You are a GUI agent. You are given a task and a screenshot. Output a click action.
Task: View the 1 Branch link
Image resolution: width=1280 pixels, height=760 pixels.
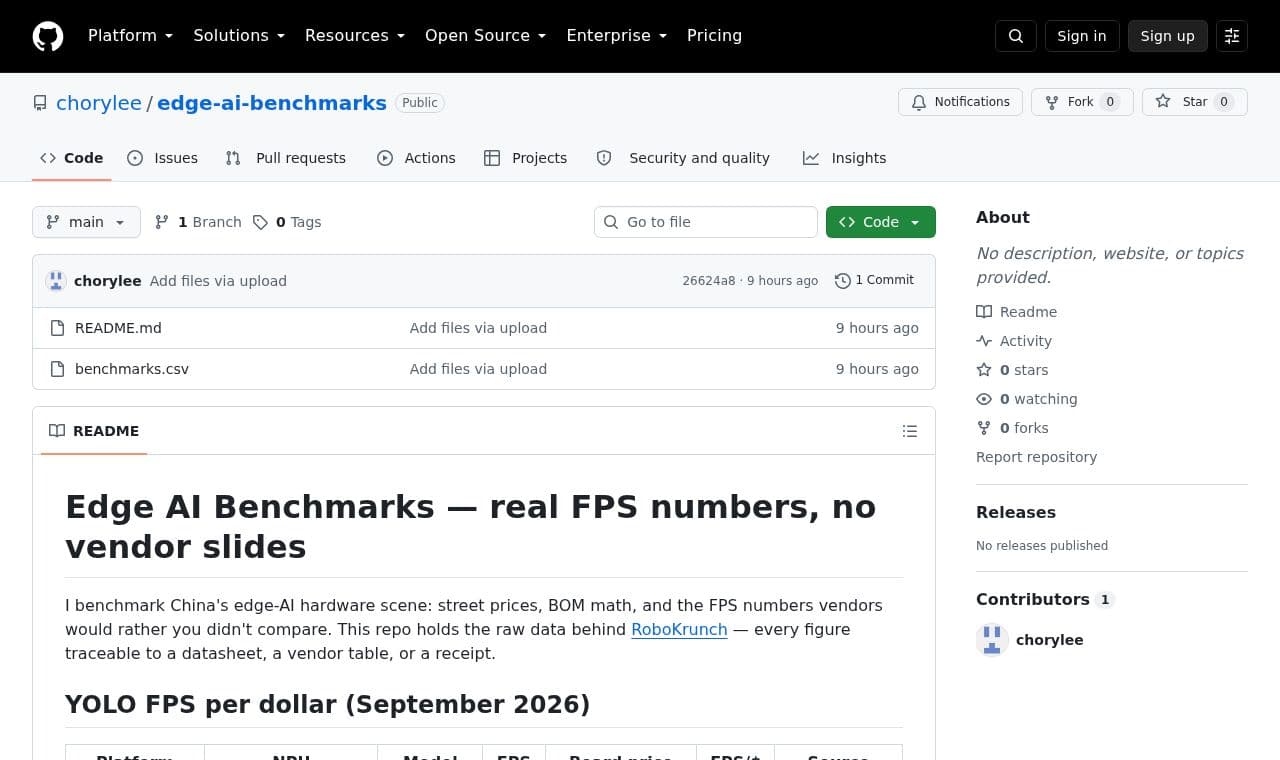[x=198, y=222]
